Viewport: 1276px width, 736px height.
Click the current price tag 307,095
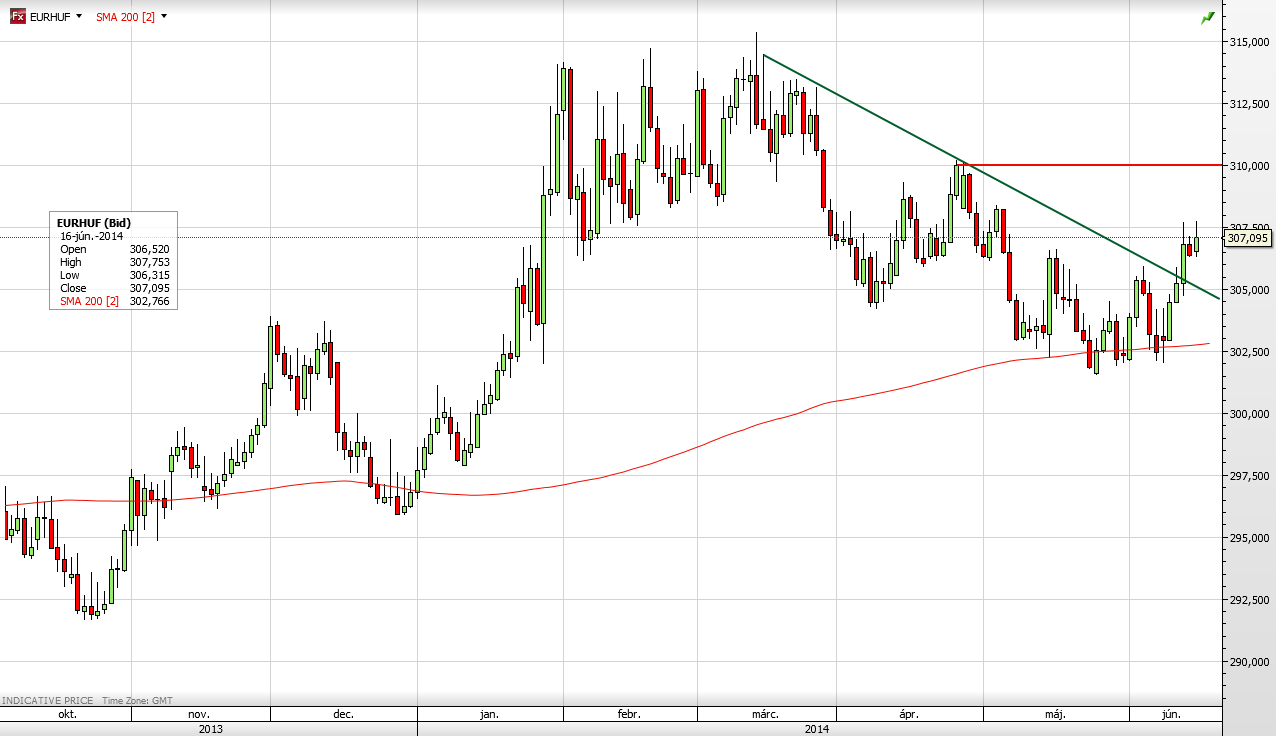1248,238
